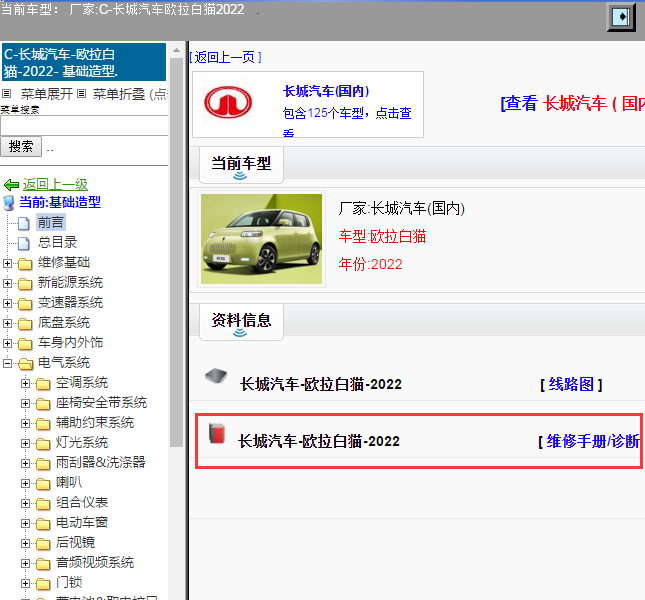
Task: Click the panel toggle arrow icon in header
Action: 621,17
